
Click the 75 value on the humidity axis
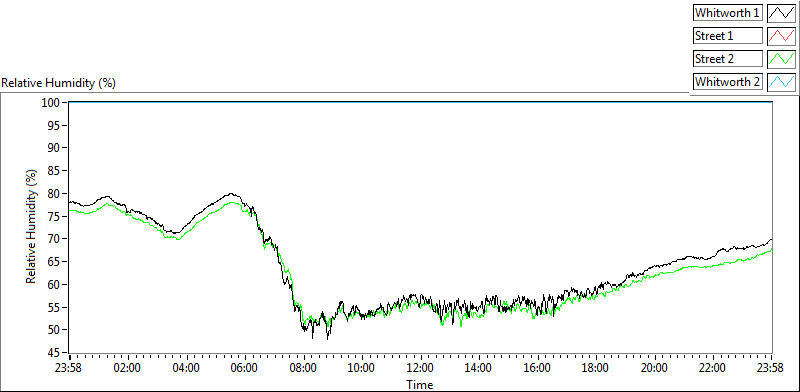(x=55, y=216)
